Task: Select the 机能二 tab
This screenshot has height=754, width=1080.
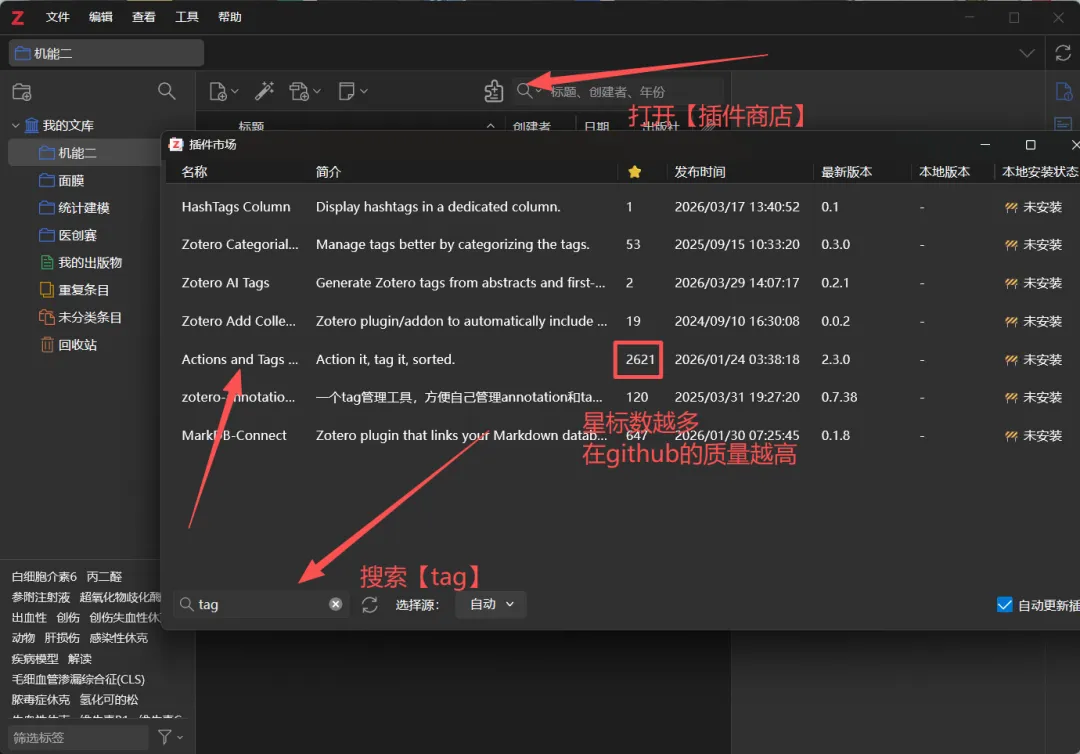Action: point(106,53)
